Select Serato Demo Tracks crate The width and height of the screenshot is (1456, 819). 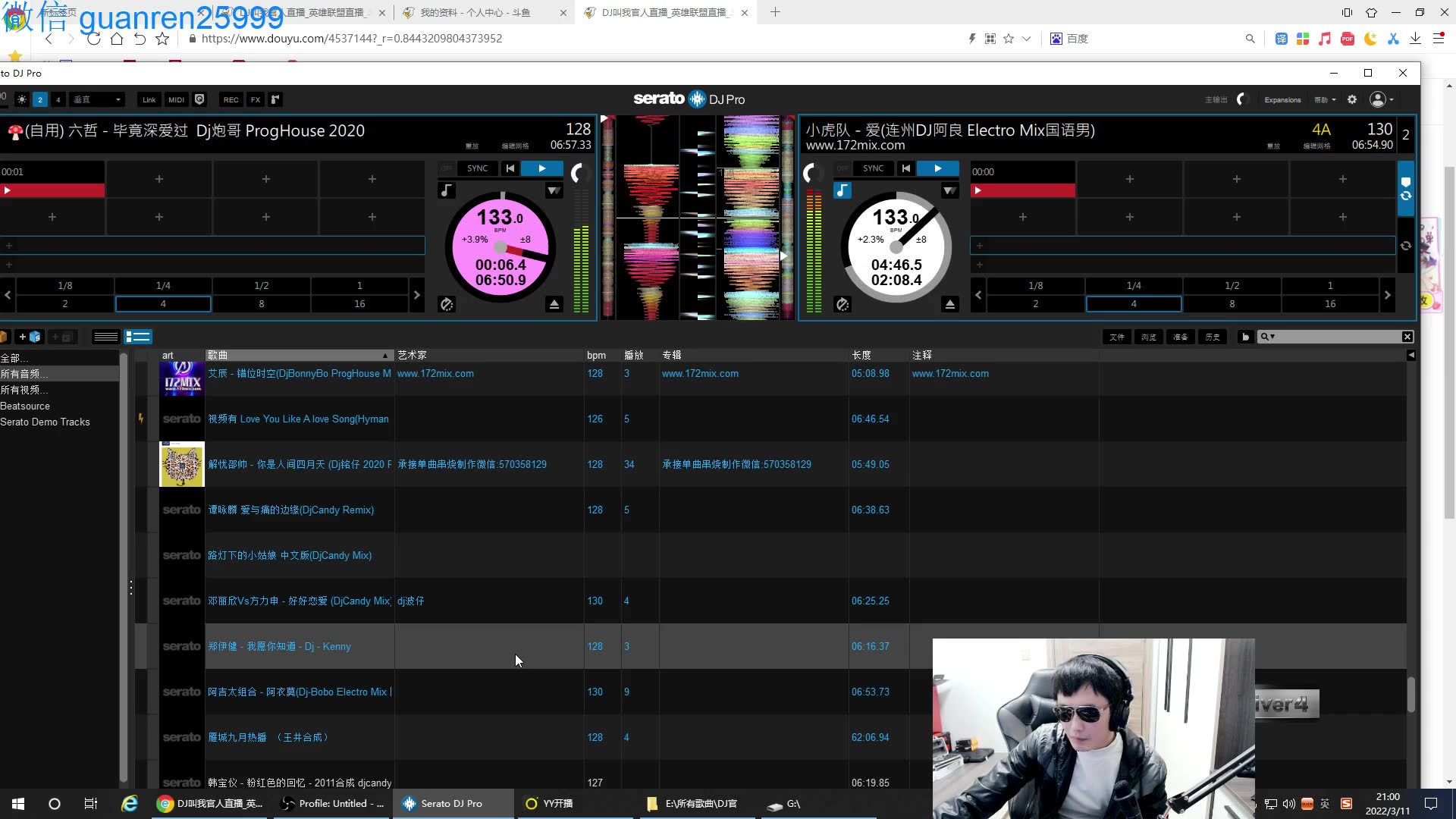point(45,422)
